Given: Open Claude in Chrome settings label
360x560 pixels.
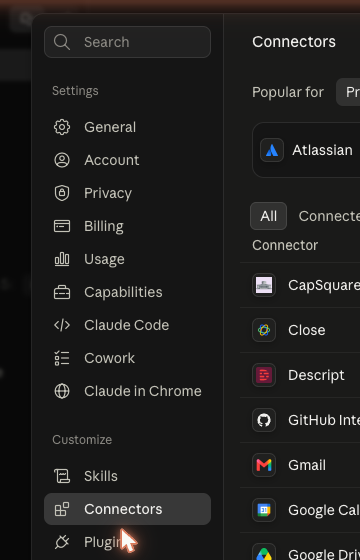Looking at the screenshot, I should pyautogui.click(x=143, y=391).
